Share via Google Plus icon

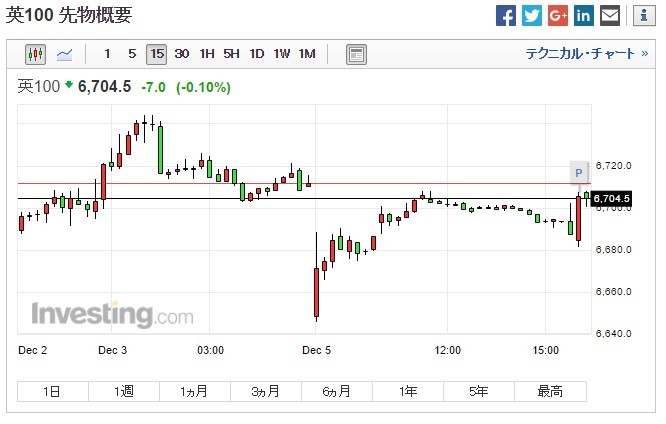558,16
